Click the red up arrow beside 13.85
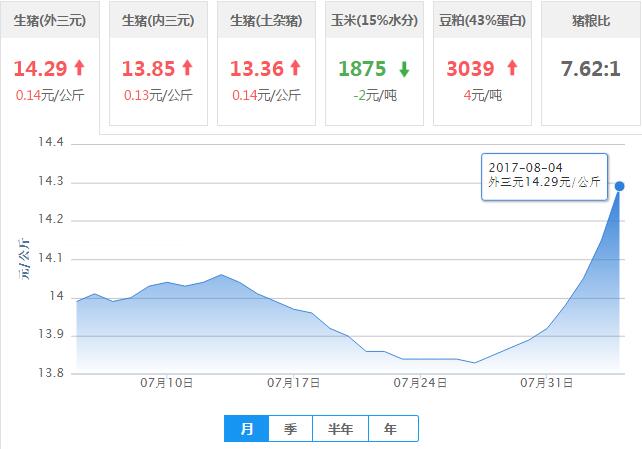This screenshot has width=642, height=449. 188,68
